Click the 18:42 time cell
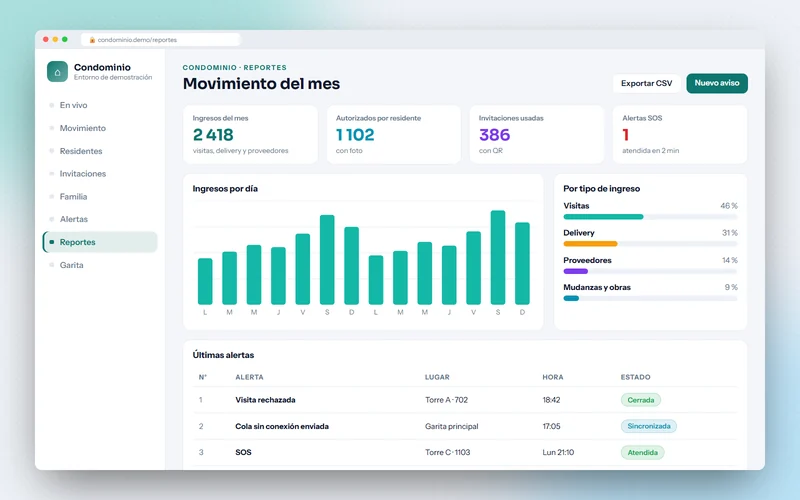This screenshot has height=500, width=800. tap(551, 400)
